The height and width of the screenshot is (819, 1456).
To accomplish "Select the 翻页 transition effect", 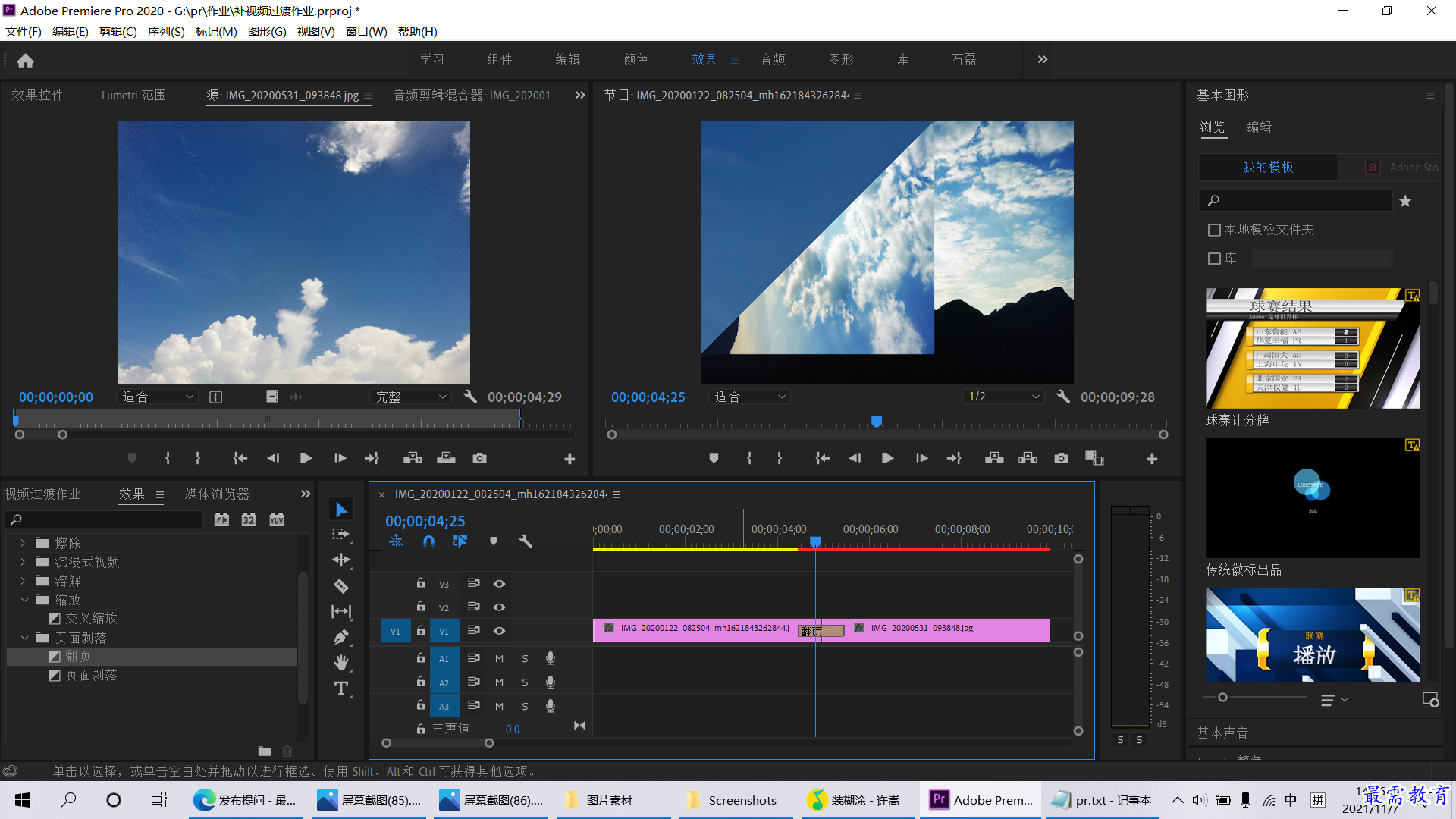I will 77,656.
